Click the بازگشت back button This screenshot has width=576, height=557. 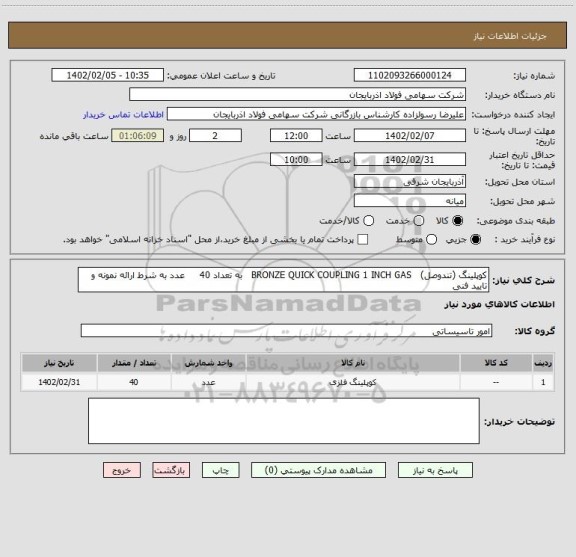171,470
